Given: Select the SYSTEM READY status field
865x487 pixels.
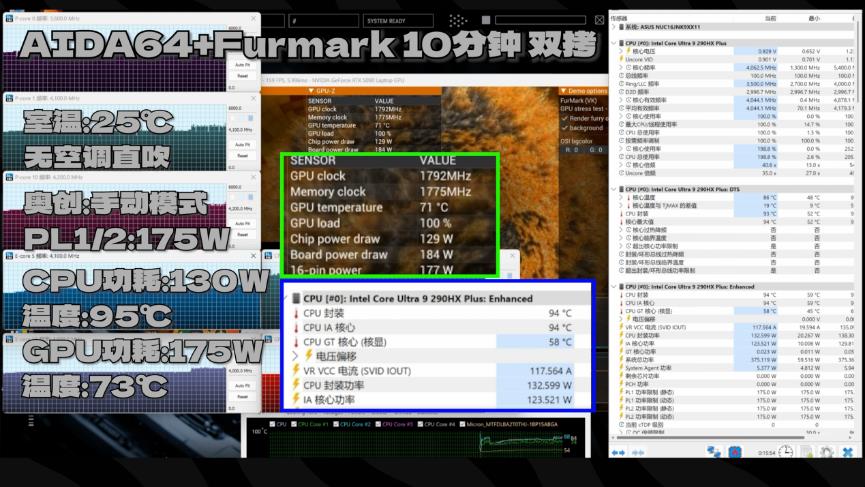Looking at the screenshot, I should click(398, 21).
